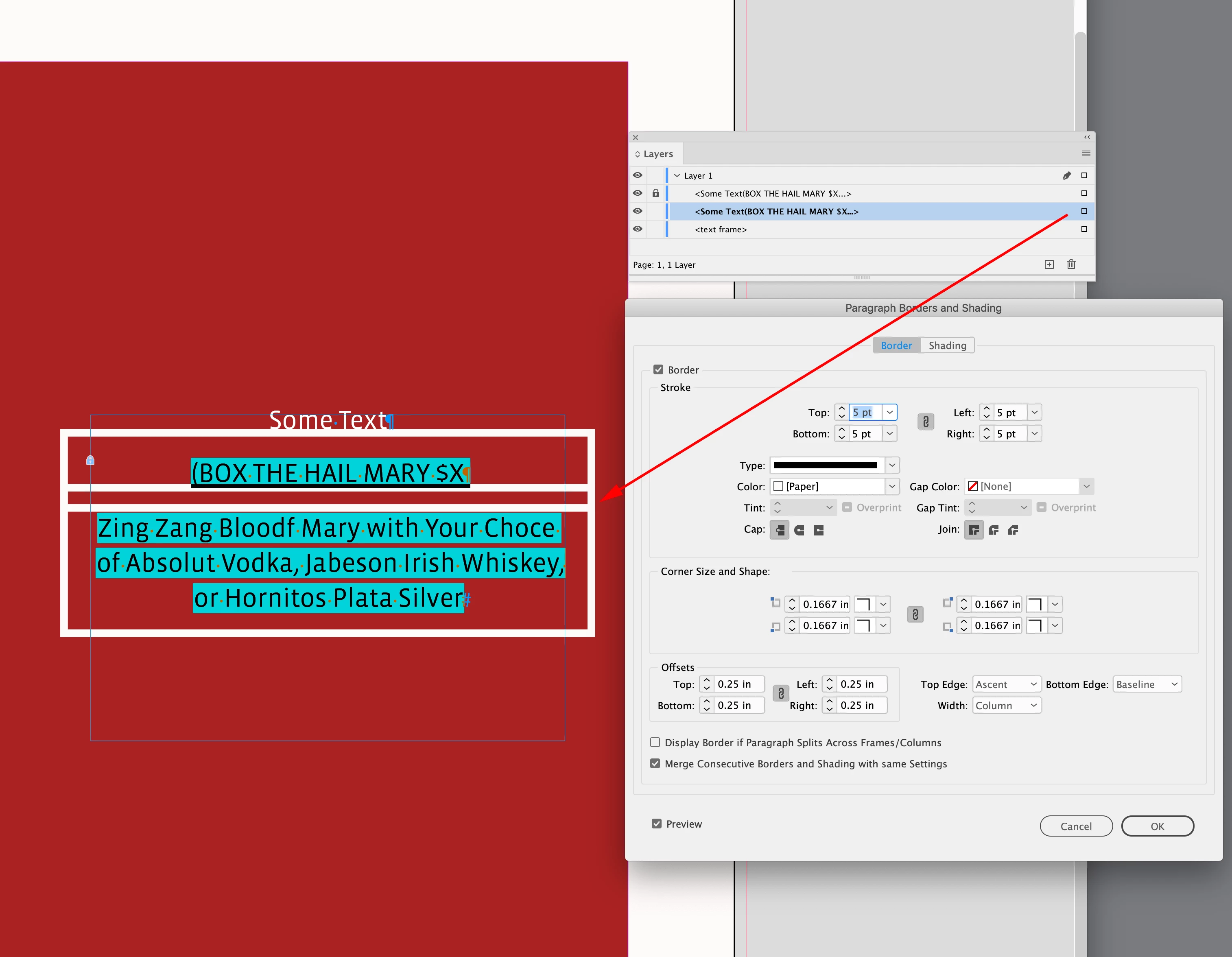Screen dimensions: 1232x957
Task: Click the corner size chain link icon
Action: coord(915,614)
